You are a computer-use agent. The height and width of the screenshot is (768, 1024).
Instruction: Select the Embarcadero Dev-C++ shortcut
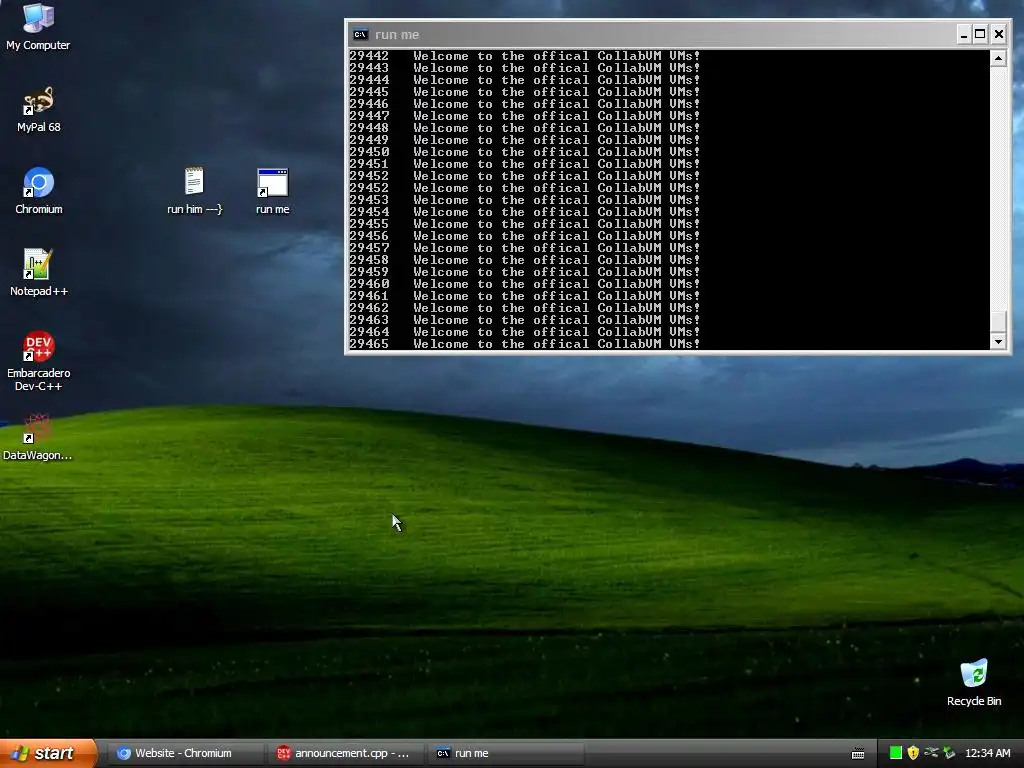(39, 360)
